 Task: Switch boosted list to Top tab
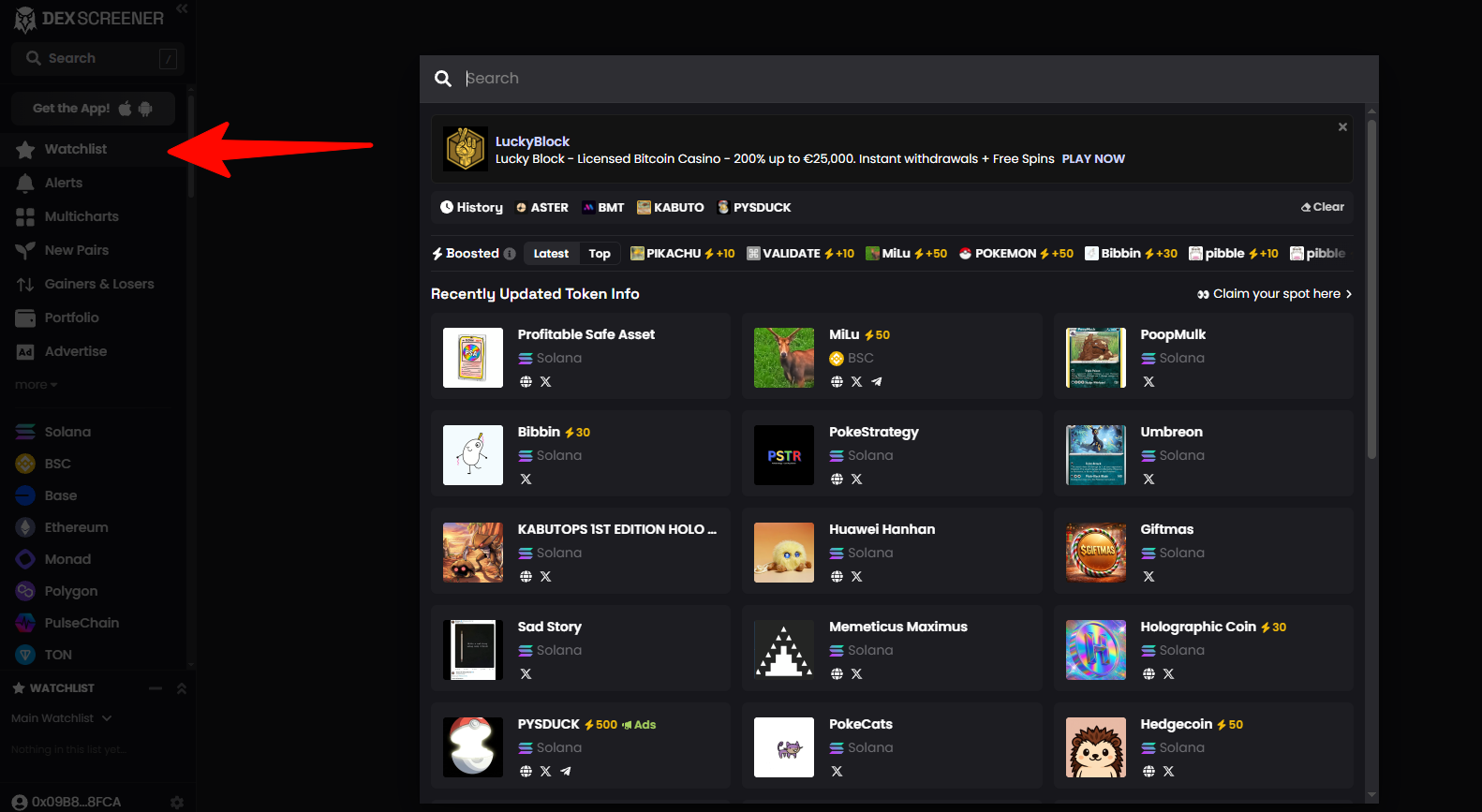coord(600,254)
